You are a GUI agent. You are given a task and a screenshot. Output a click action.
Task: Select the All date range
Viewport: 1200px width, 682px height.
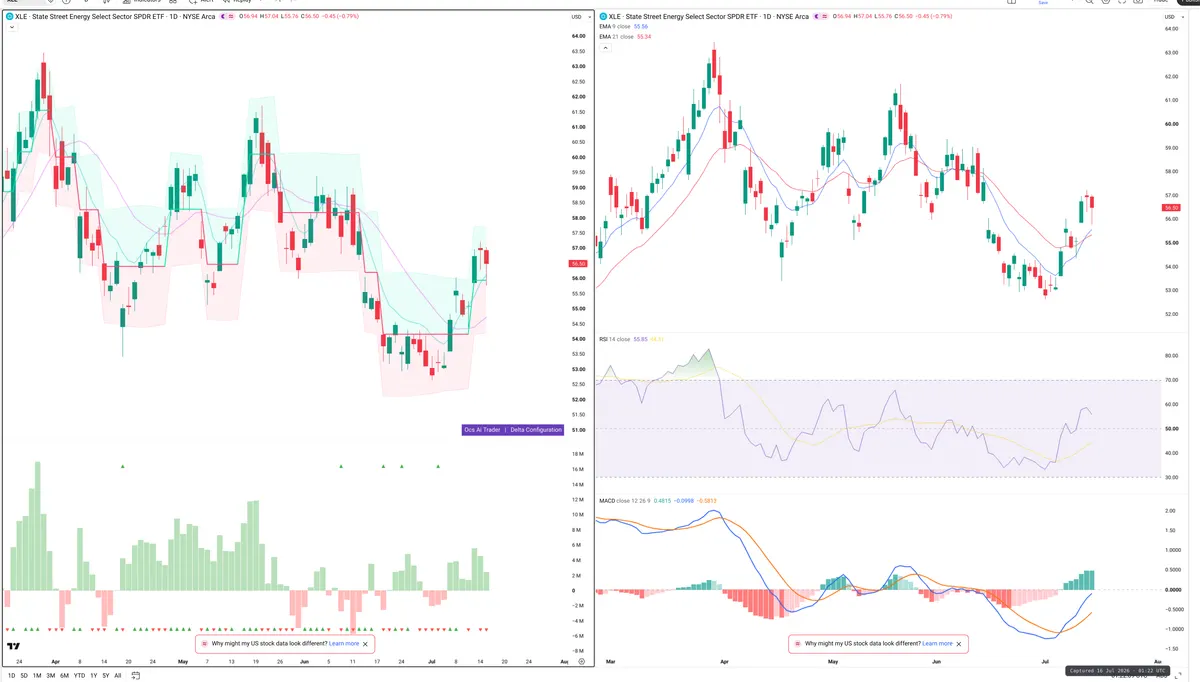[x=118, y=676]
